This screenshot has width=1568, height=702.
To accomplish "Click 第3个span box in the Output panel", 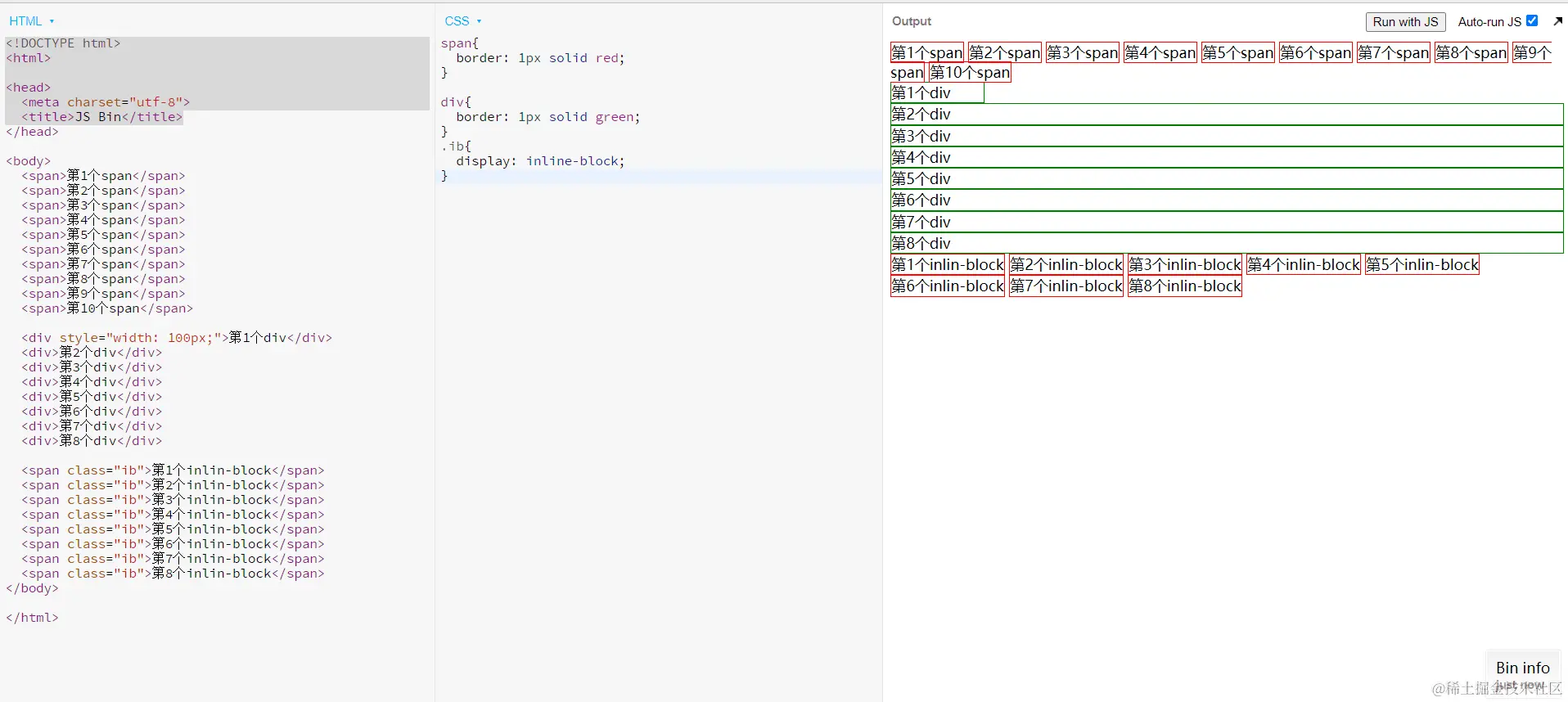I will pos(1083,52).
